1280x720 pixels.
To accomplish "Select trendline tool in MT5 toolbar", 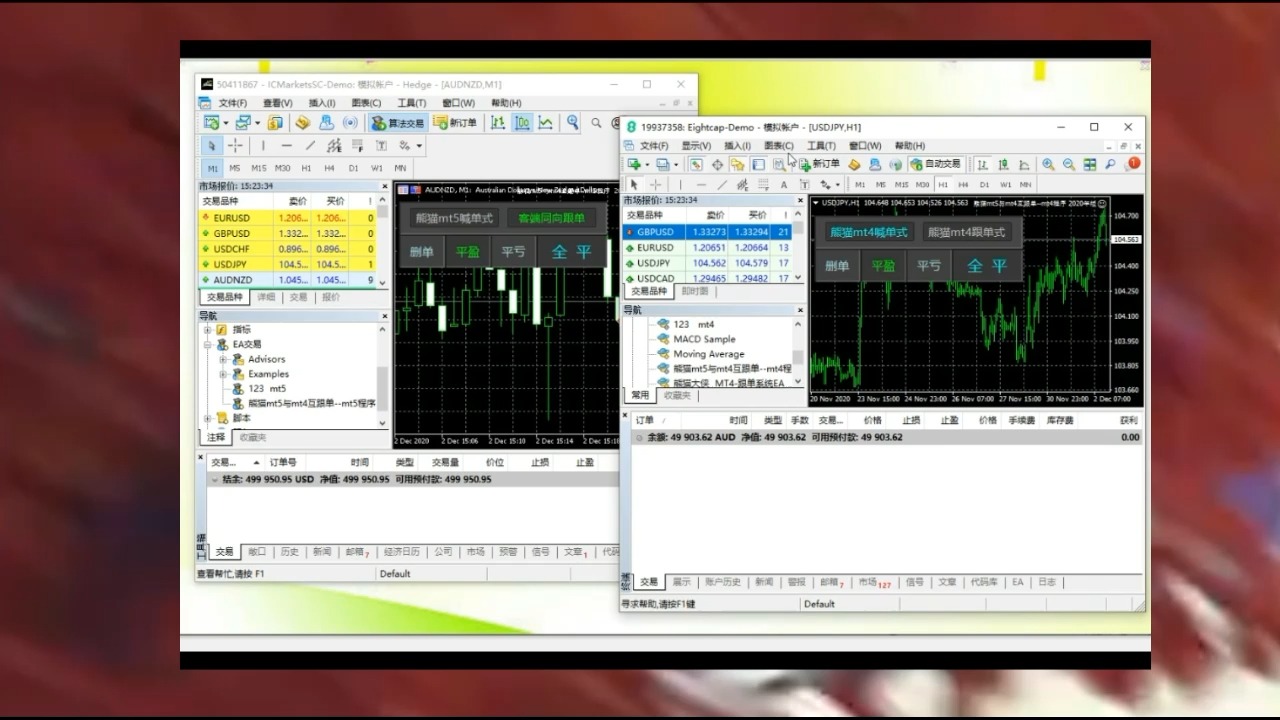I will (x=310, y=146).
